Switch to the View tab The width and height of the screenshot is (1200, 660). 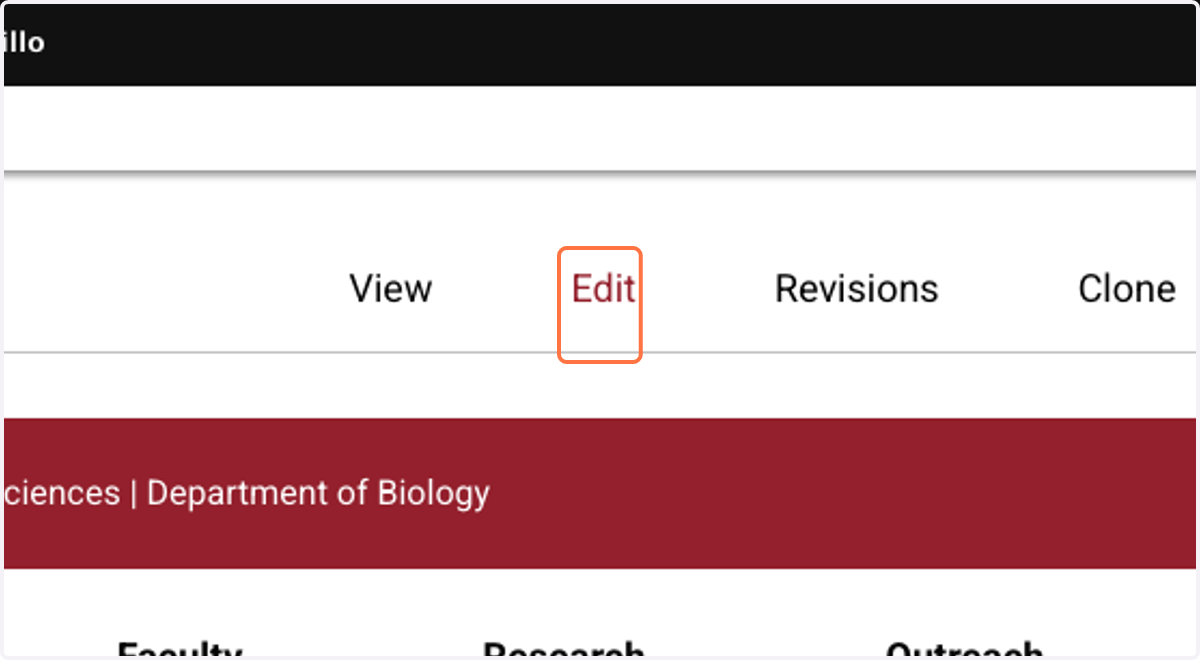click(x=391, y=289)
